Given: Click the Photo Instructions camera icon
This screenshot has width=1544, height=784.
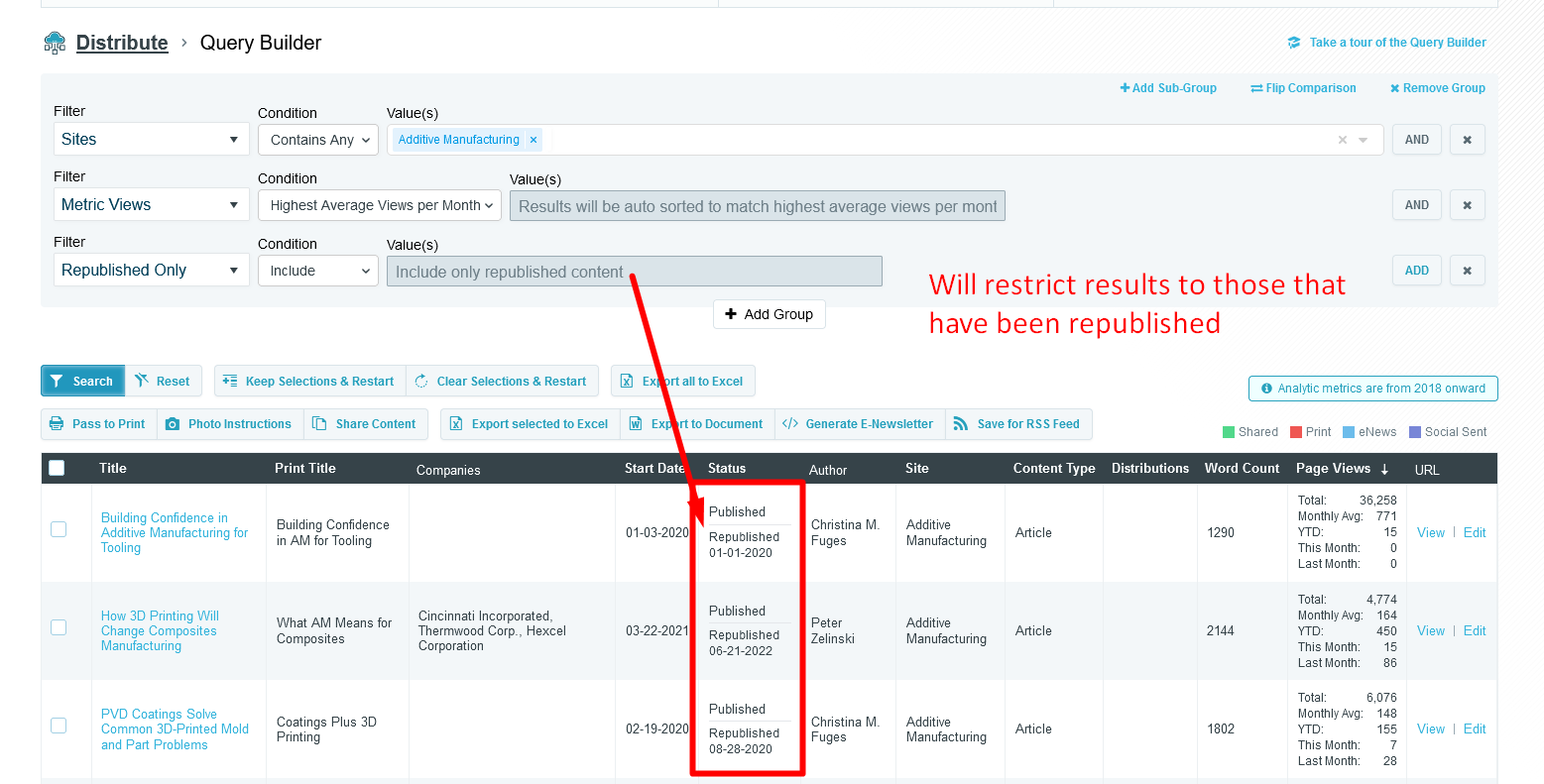Looking at the screenshot, I should [x=173, y=424].
